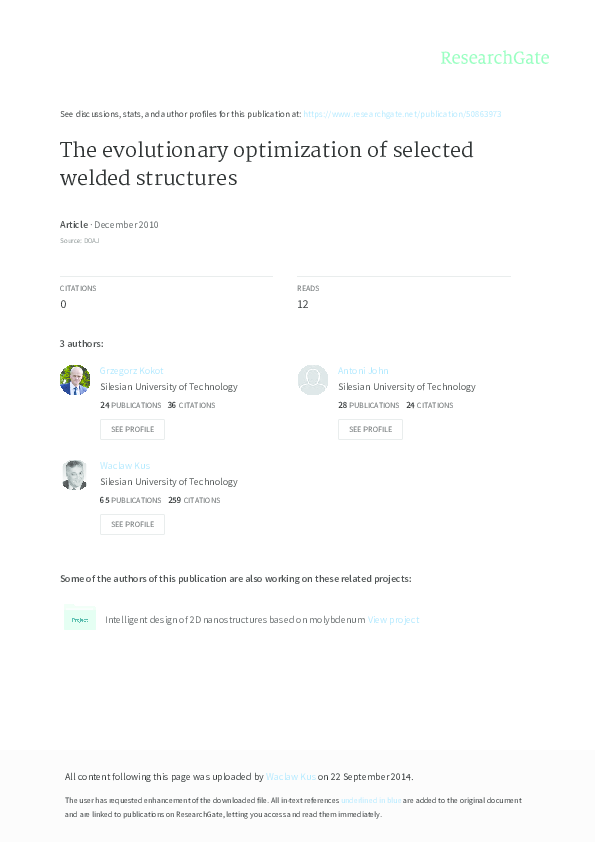
Task: Click the green Project badge
Action: (80, 619)
